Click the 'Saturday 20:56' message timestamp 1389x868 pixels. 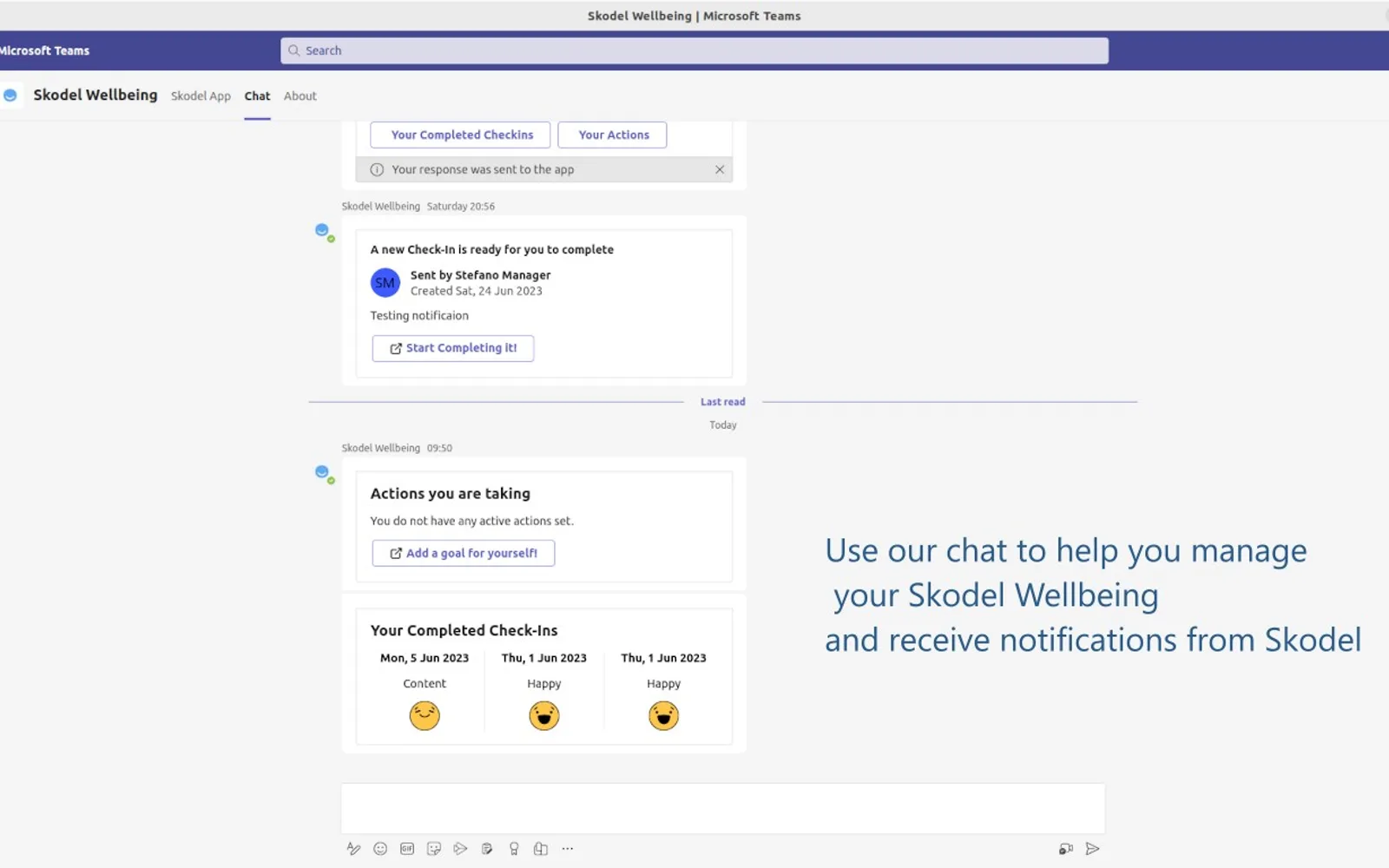tap(461, 207)
